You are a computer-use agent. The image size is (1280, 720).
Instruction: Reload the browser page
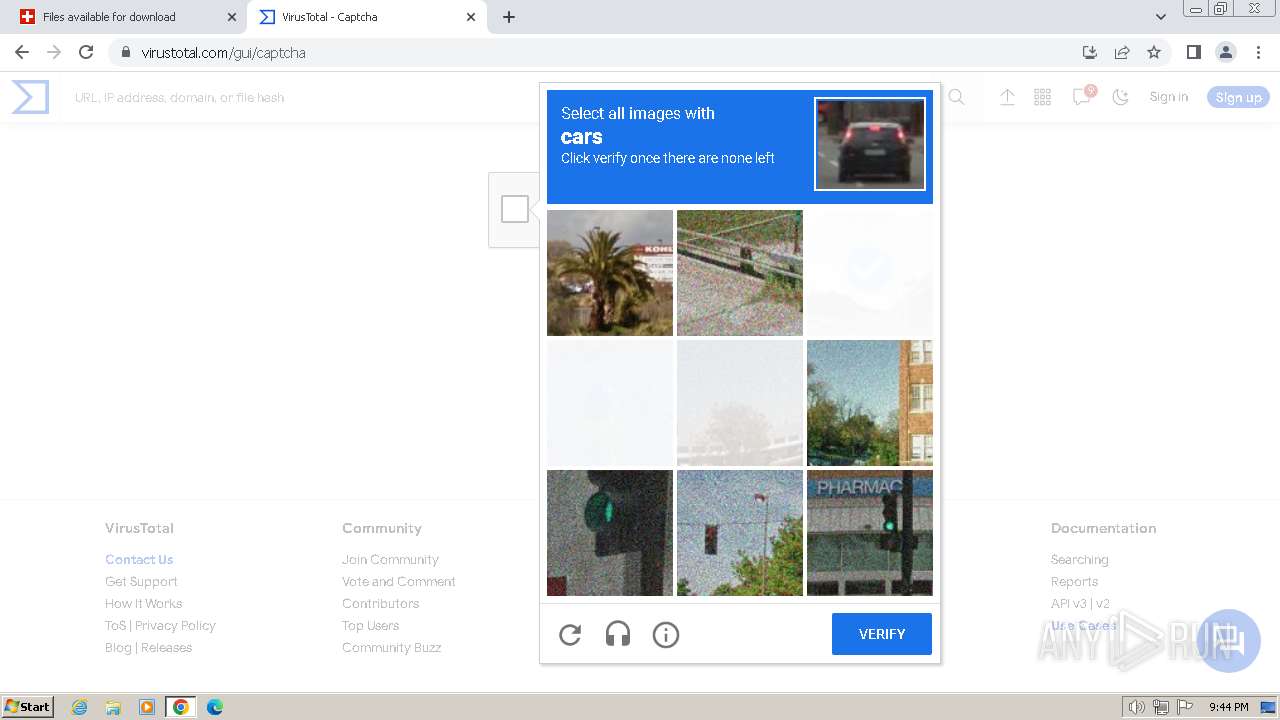pyautogui.click(x=86, y=52)
